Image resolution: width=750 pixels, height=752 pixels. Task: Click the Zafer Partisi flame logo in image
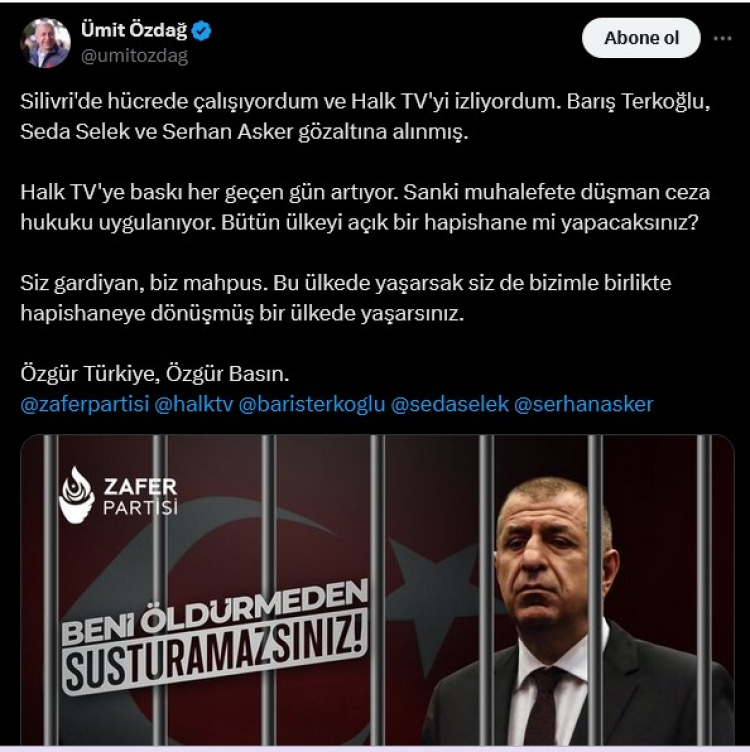(76, 495)
